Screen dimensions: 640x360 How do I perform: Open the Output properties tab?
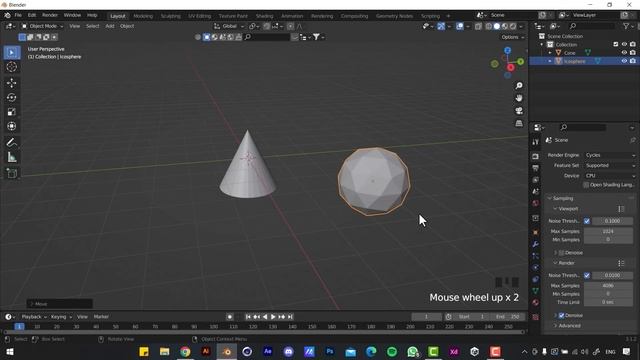[x=536, y=168]
